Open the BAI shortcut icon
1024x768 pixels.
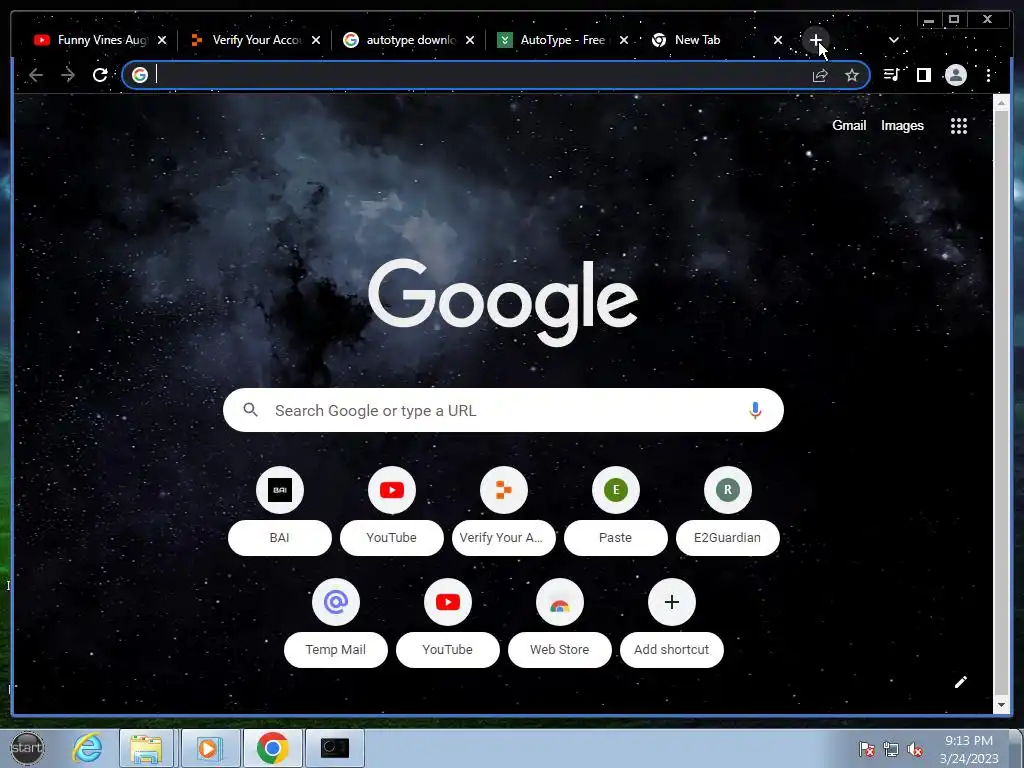point(280,490)
